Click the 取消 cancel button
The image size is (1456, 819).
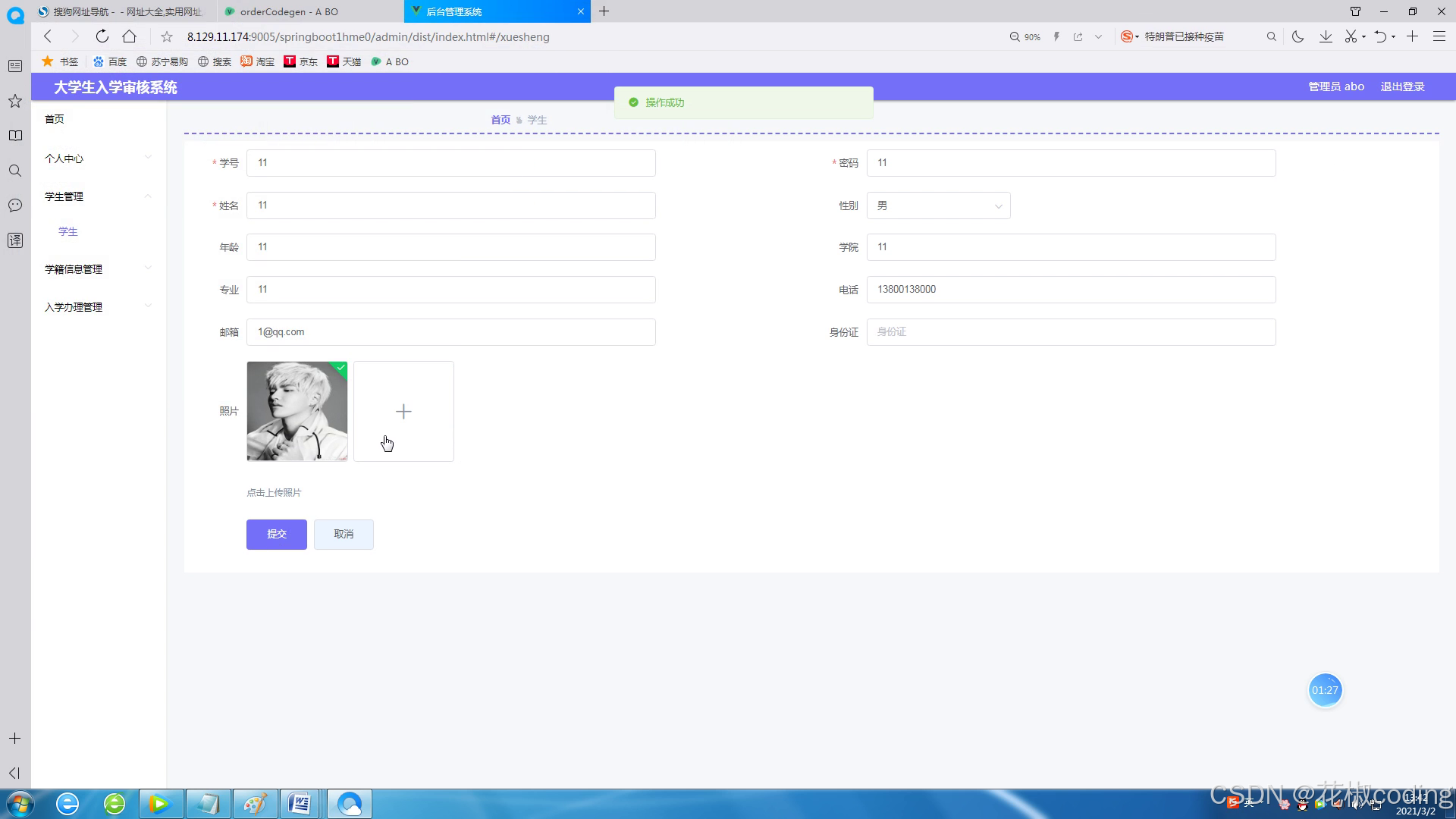[344, 534]
